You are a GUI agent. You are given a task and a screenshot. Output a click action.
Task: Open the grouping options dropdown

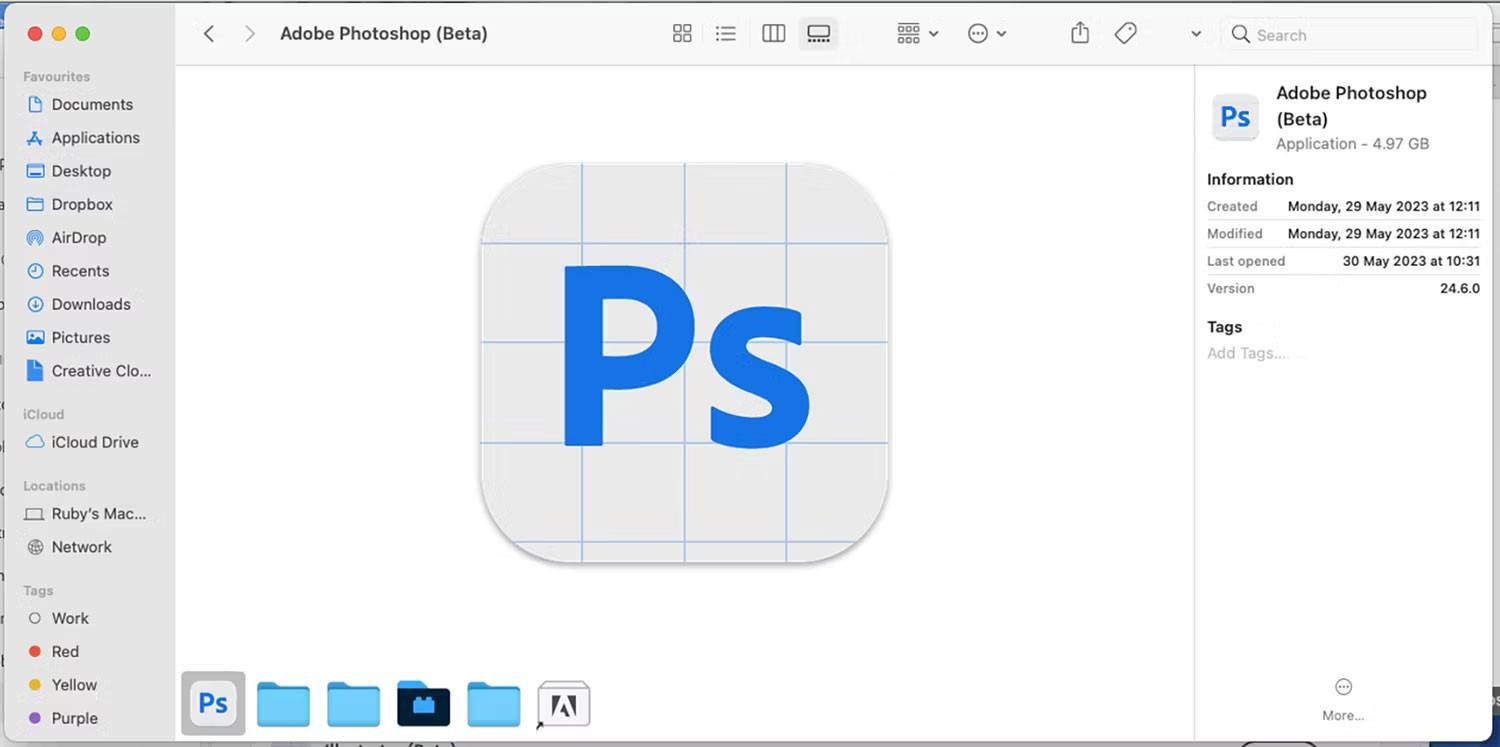point(915,33)
